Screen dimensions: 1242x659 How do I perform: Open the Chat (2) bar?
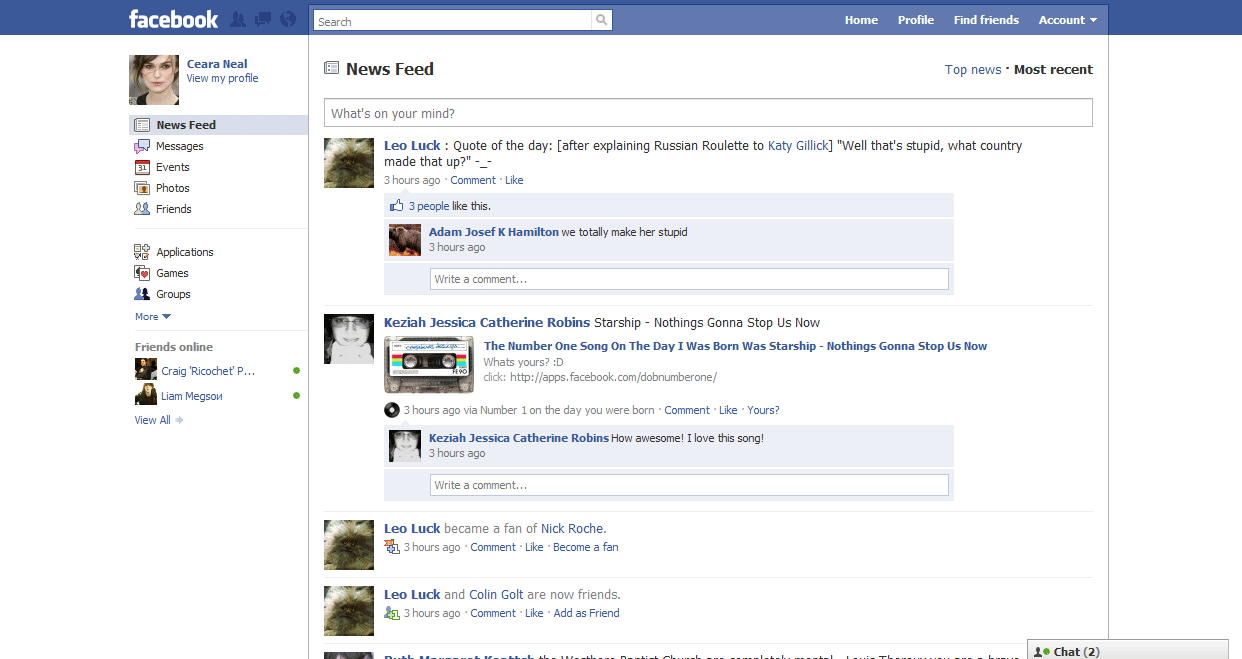tap(1128, 651)
